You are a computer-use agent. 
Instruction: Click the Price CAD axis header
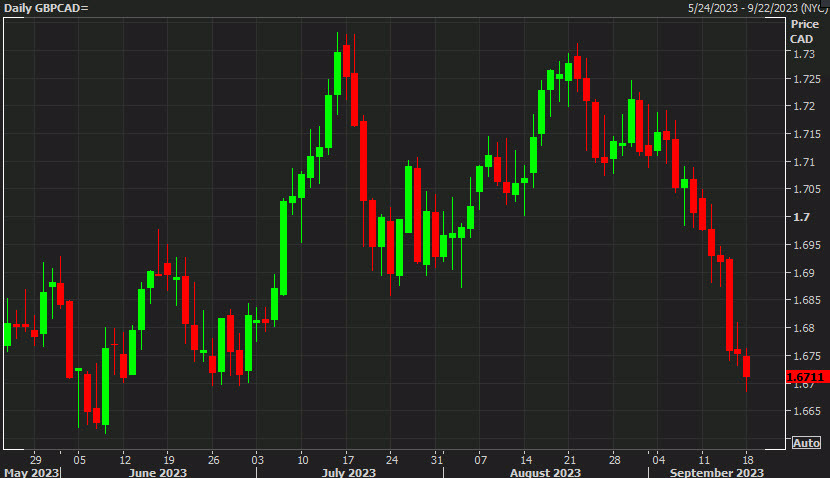pyautogui.click(x=804, y=31)
